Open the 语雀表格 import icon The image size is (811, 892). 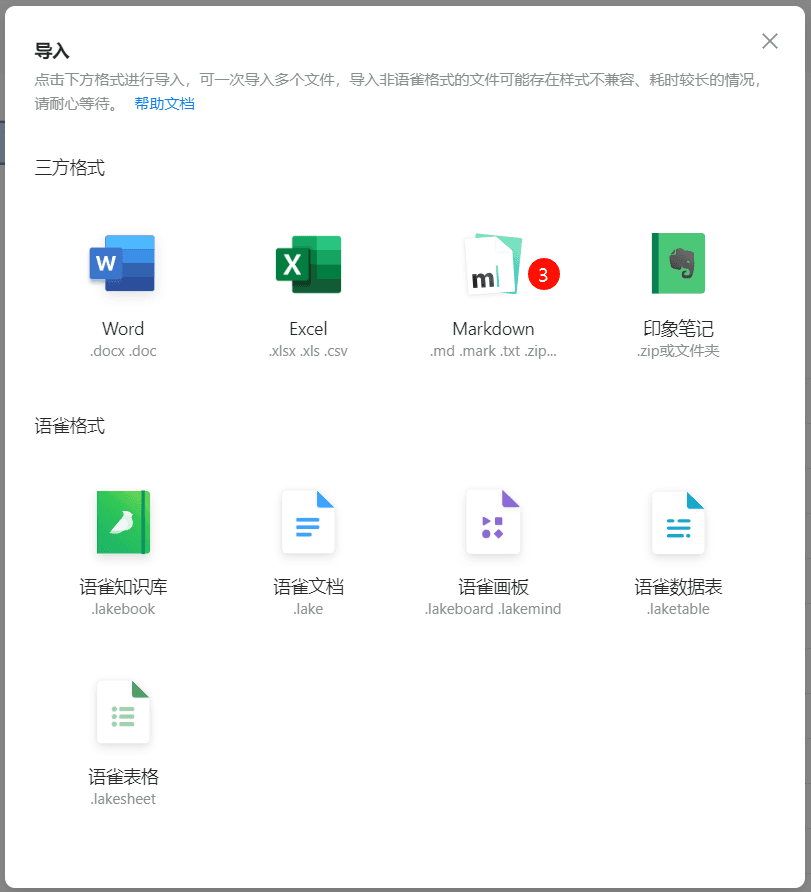[x=122, y=711]
